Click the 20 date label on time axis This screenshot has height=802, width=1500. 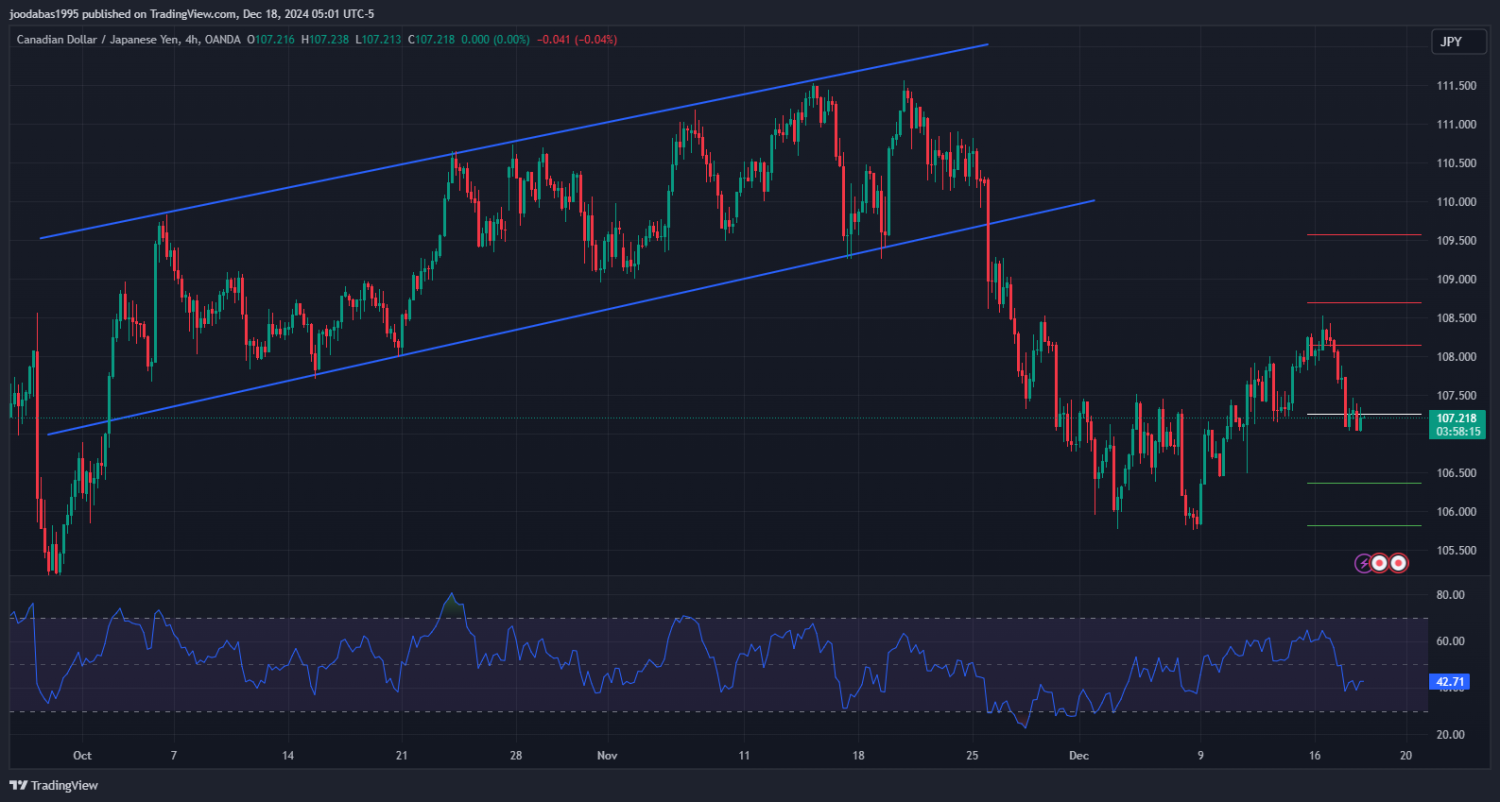tap(1406, 756)
